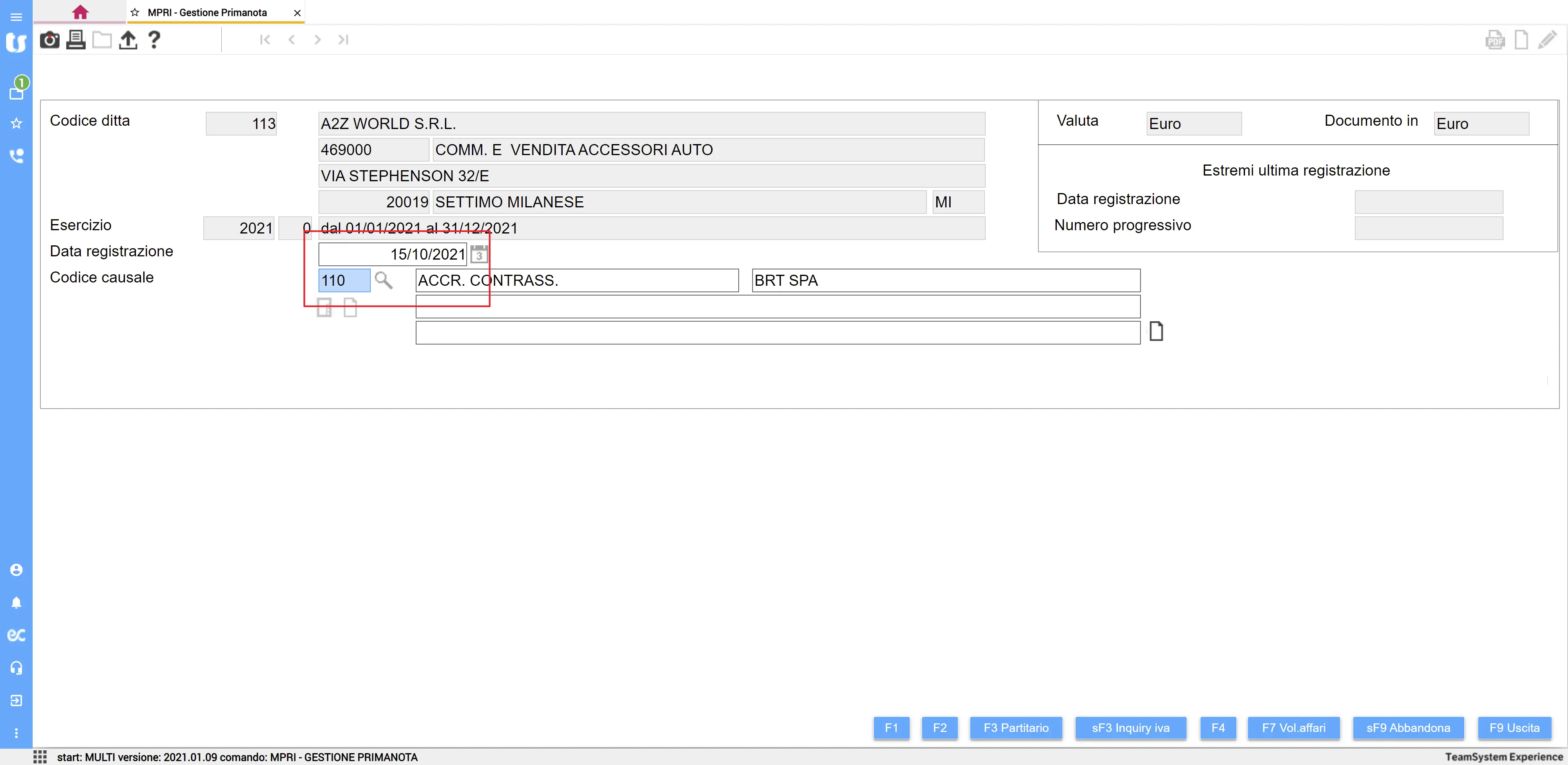Go to last record navigation arrow

tap(343, 40)
